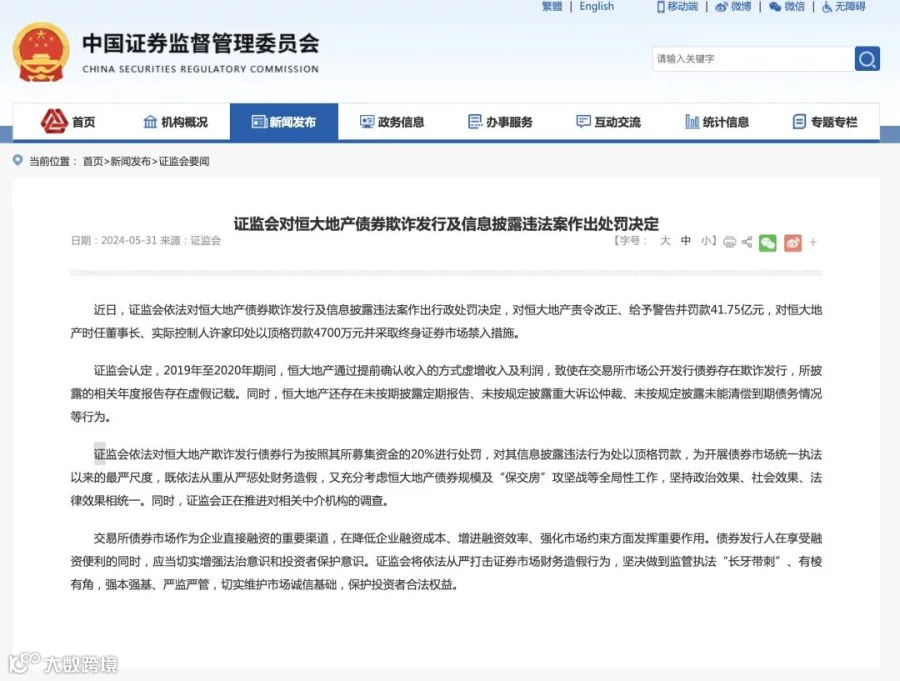Click the print article icon
Viewport: 900px width, 681px height.
point(730,242)
